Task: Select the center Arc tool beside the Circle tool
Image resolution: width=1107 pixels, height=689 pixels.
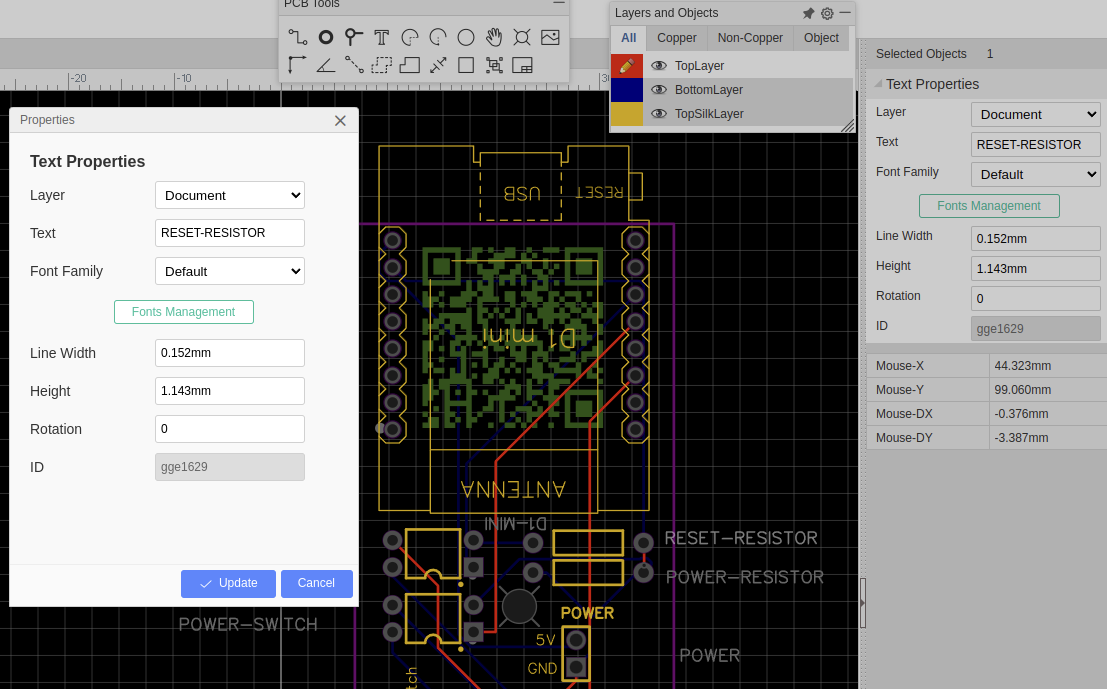Action: click(438, 37)
